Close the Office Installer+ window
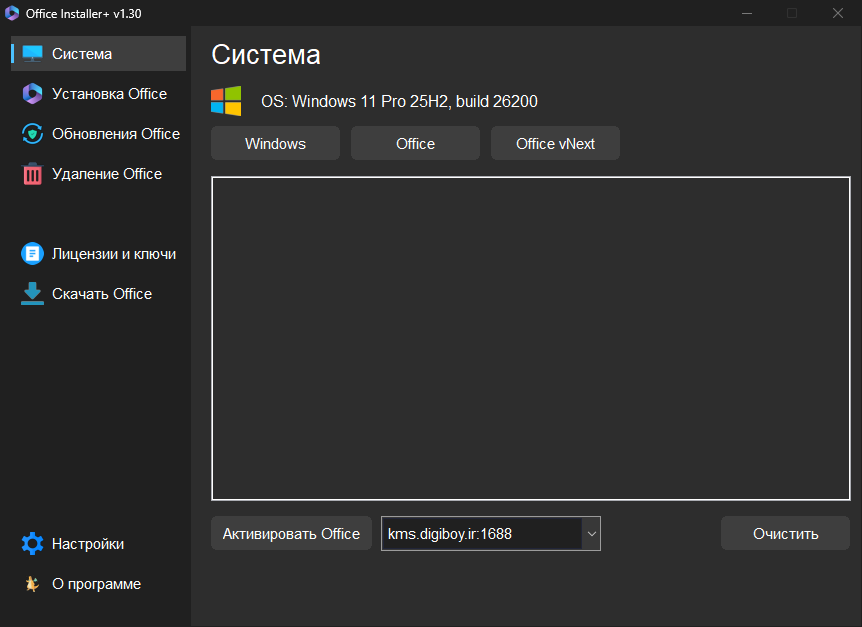This screenshot has height=627, width=862. [838, 13]
